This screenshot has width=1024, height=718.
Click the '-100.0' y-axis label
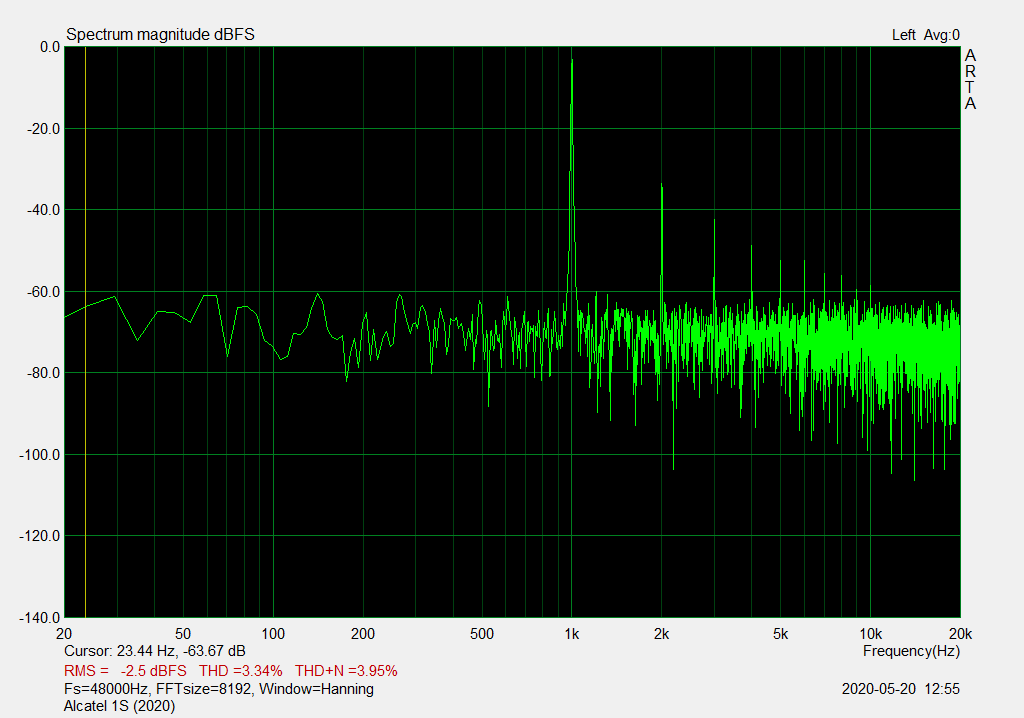40,455
